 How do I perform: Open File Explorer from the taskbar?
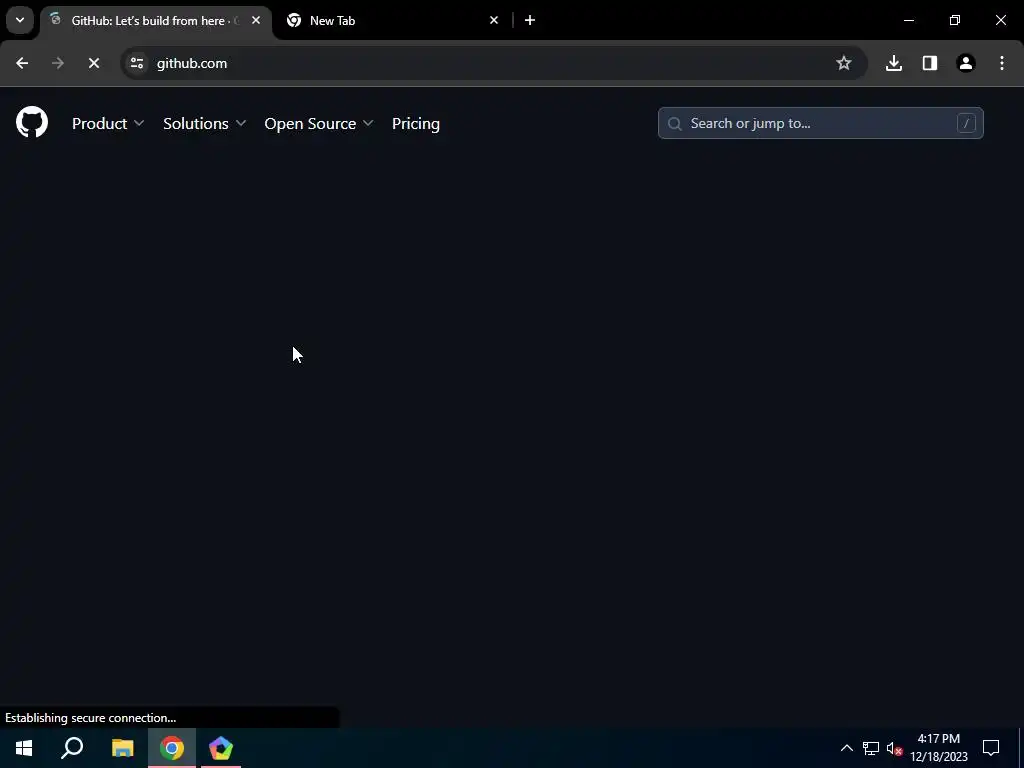(122, 748)
